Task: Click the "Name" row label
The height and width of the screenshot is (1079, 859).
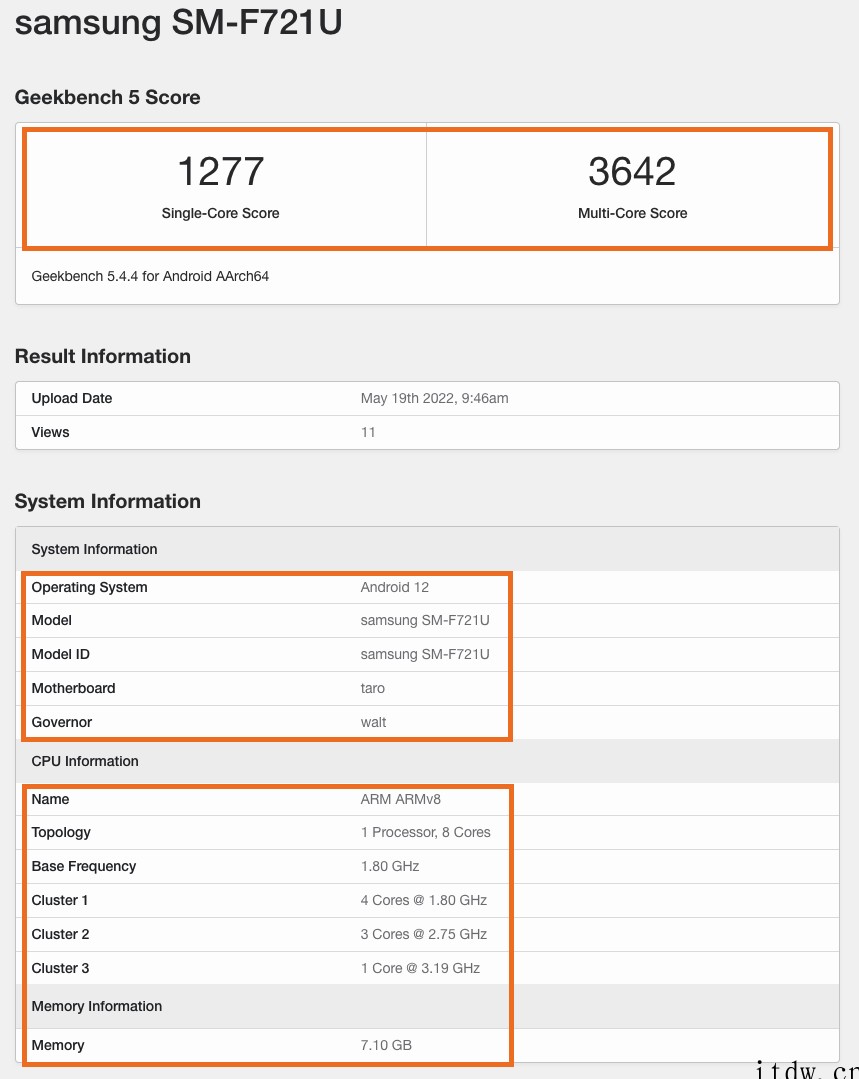Action: point(50,799)
